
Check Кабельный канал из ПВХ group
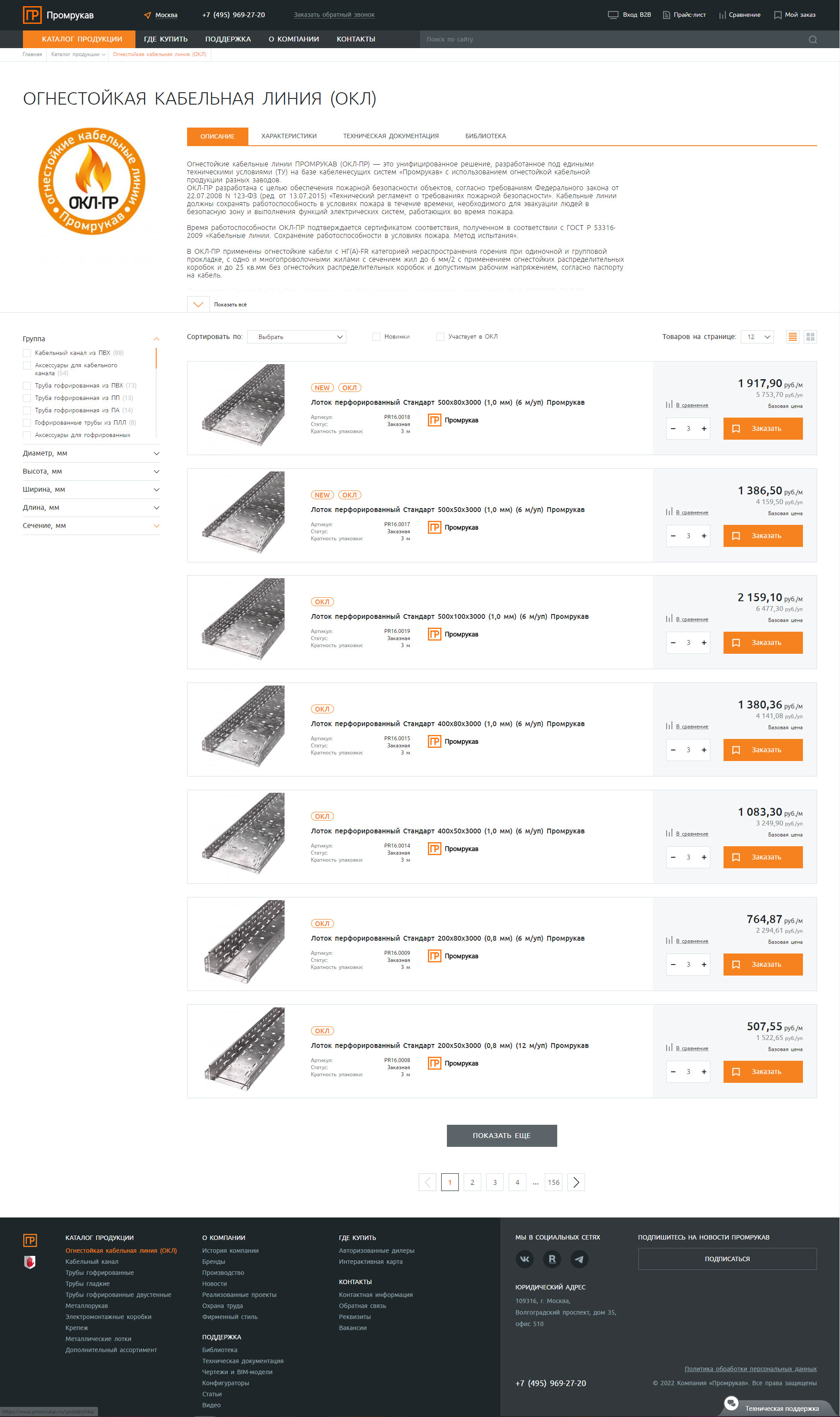26,353
